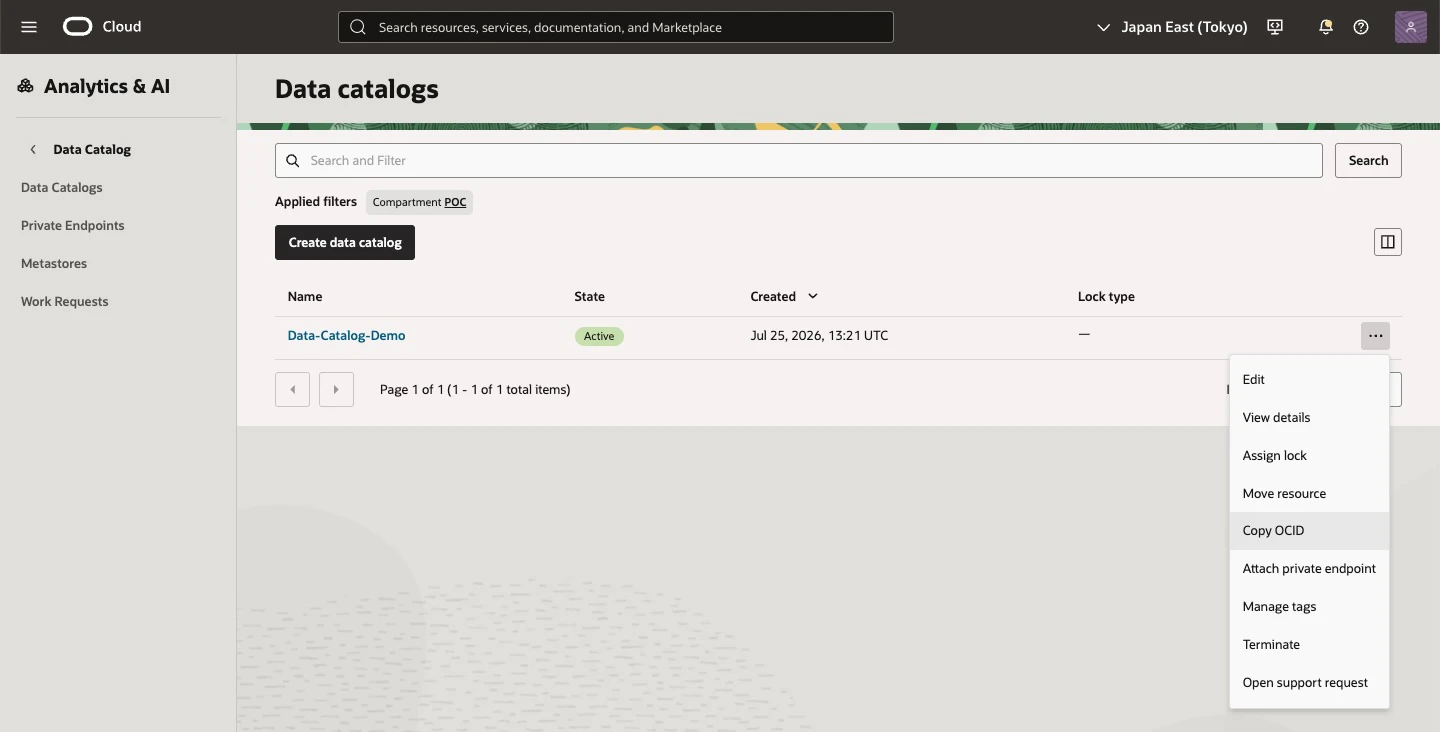Open Manage tags from the menu
Screen dimensions: 1440x732
click(1309, 607)
